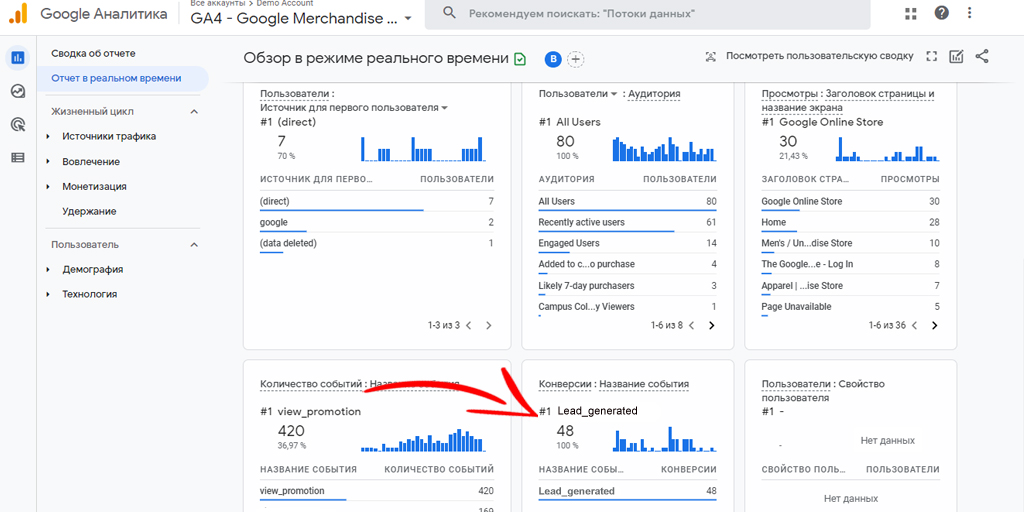1024x512 pixels.
Task: Open the Google apps grid icon
Action: point(910,13)
